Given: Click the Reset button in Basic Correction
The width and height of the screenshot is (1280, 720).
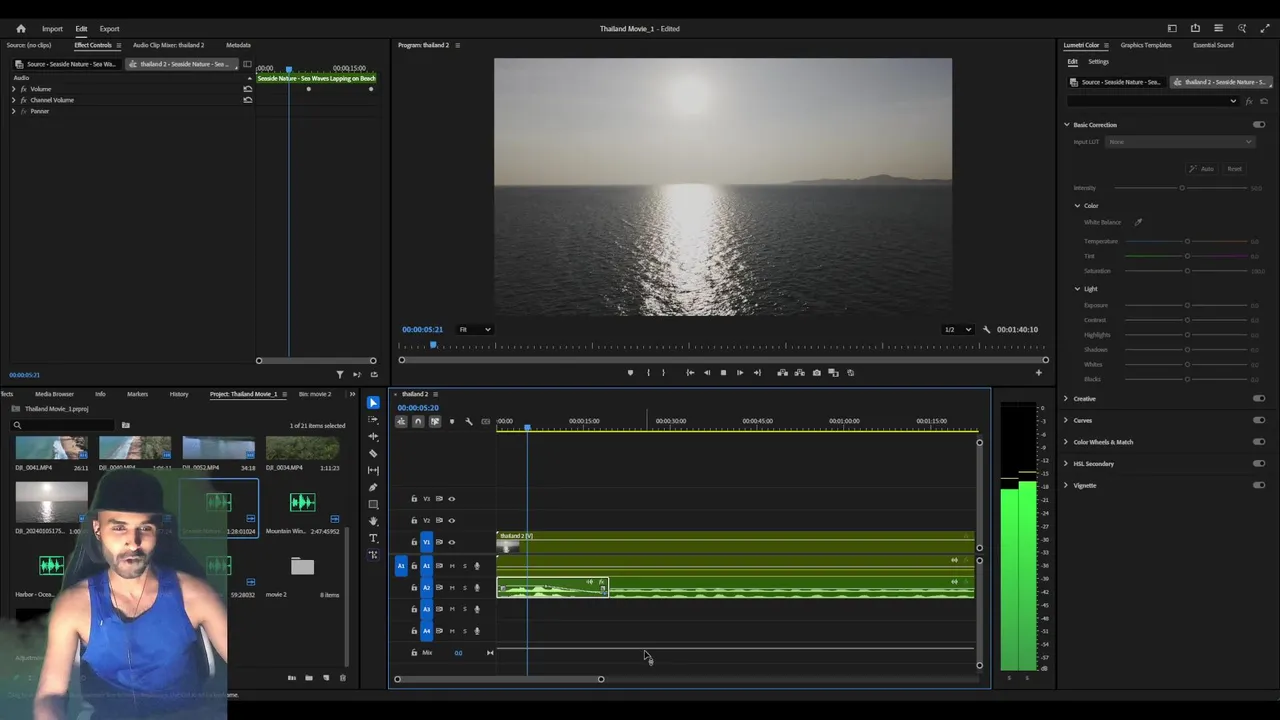Looking at the screenshot, I should tap(1234, 169).
